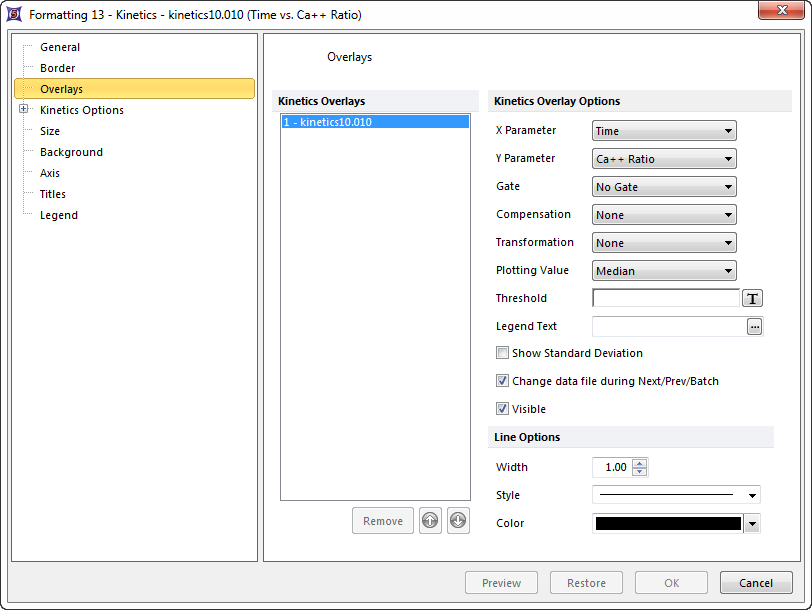812x610 pixels.
Task: Open the line Style dropdown
Action: coord(676,495)
